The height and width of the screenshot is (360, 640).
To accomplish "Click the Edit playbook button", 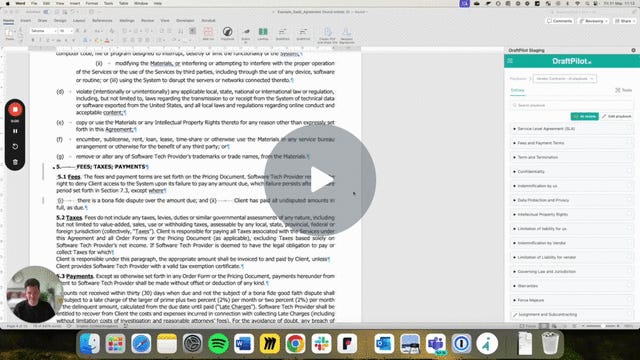I will point(617,116).
